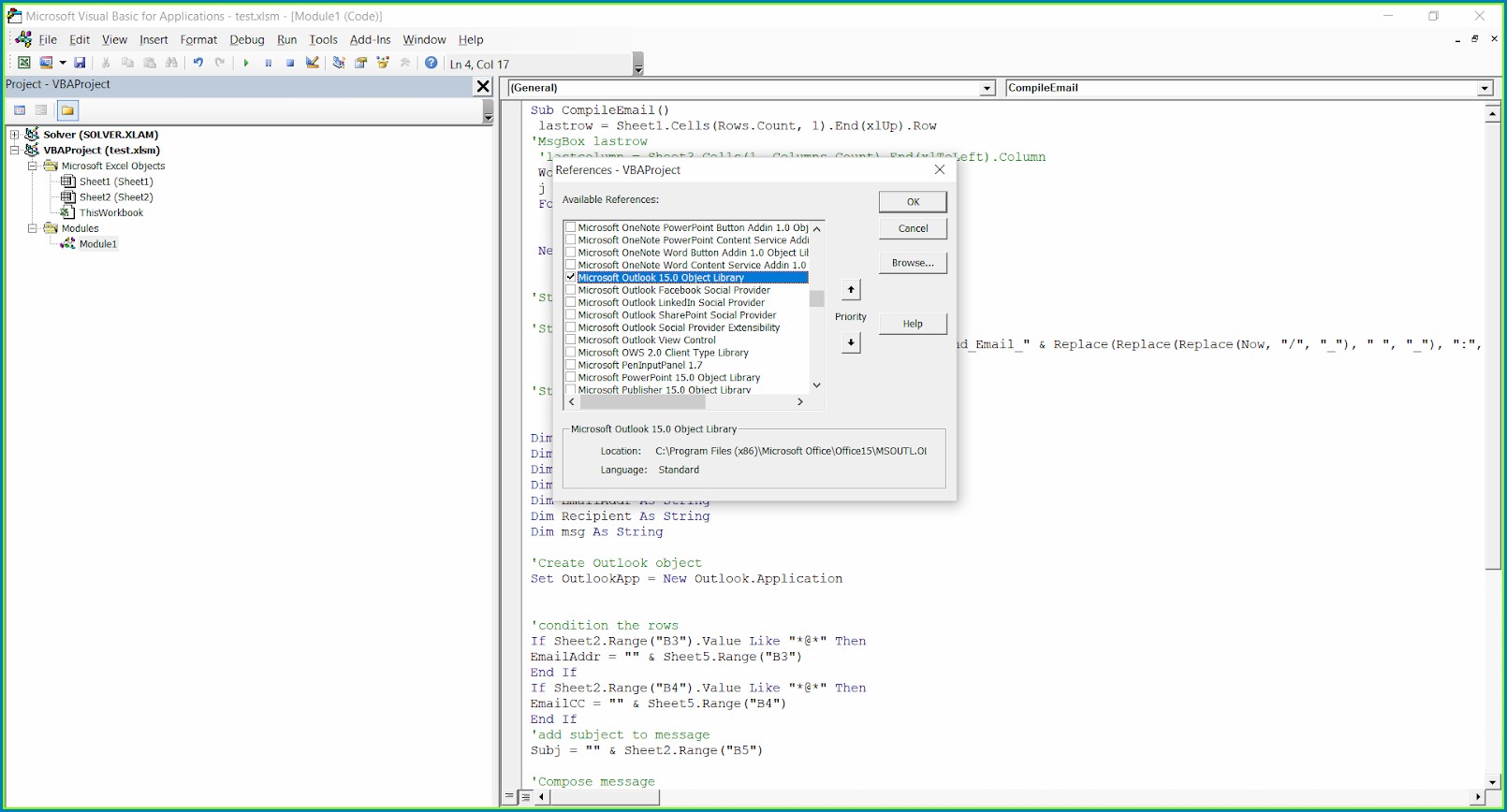The width and height of the screenshot is (1507, 812).
Task: Click the code window vertical scrollbar thumb
Action: (1493, 346)
